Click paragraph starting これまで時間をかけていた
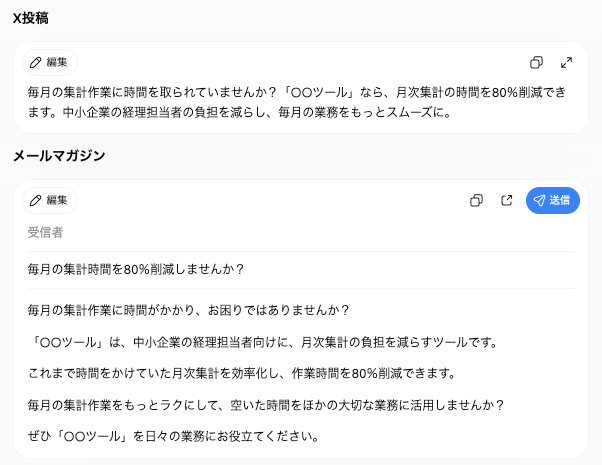The height and width of the screenshot is (465, 602). 242,373
